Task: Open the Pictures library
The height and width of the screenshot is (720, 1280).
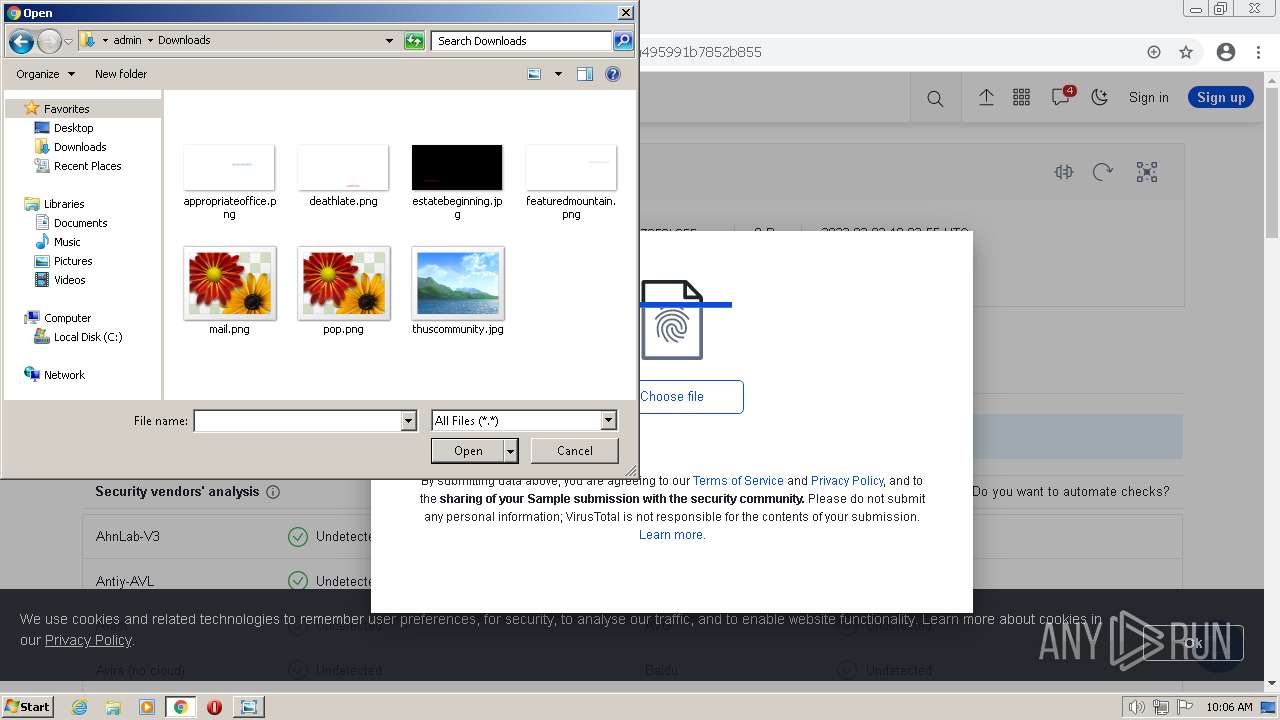Action: point(73,261)
